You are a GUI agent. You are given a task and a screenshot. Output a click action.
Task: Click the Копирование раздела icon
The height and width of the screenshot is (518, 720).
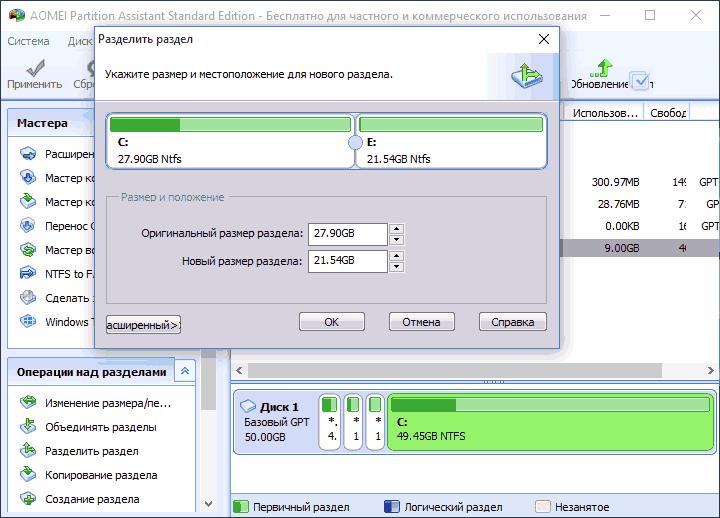click(28, 474)
